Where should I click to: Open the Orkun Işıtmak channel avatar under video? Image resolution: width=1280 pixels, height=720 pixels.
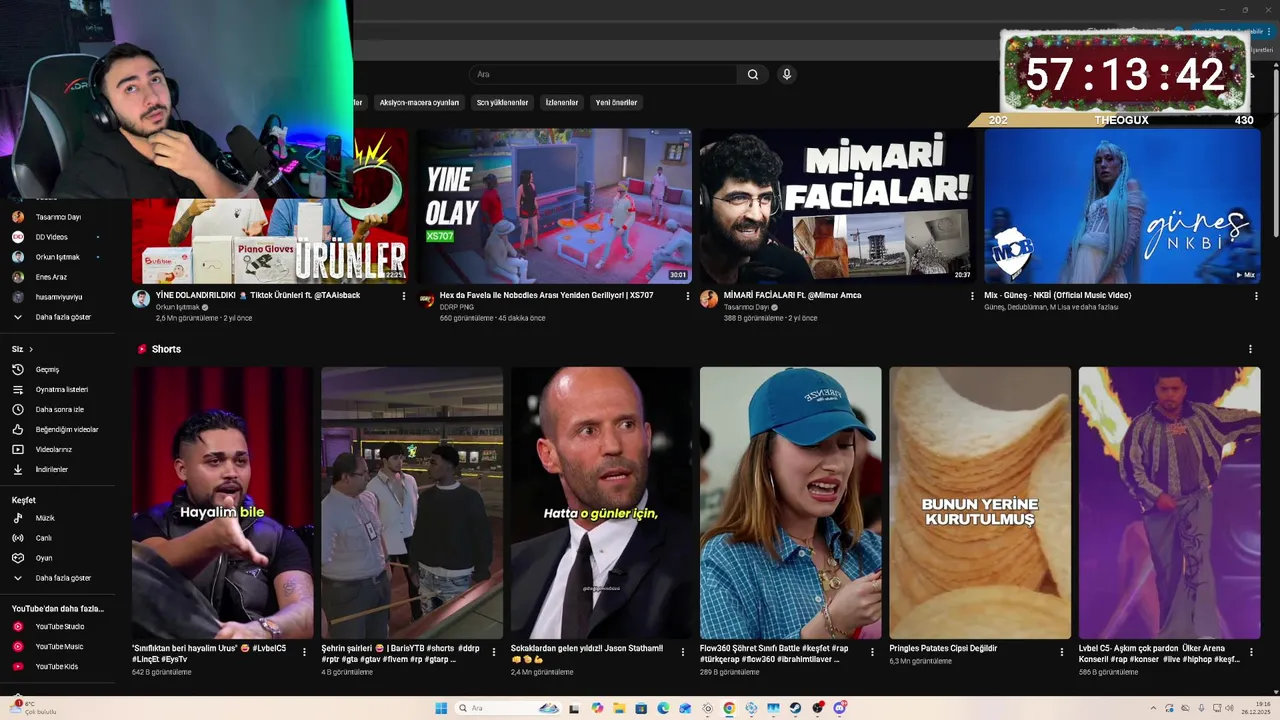pyautogui.click(x=141, y=299)
